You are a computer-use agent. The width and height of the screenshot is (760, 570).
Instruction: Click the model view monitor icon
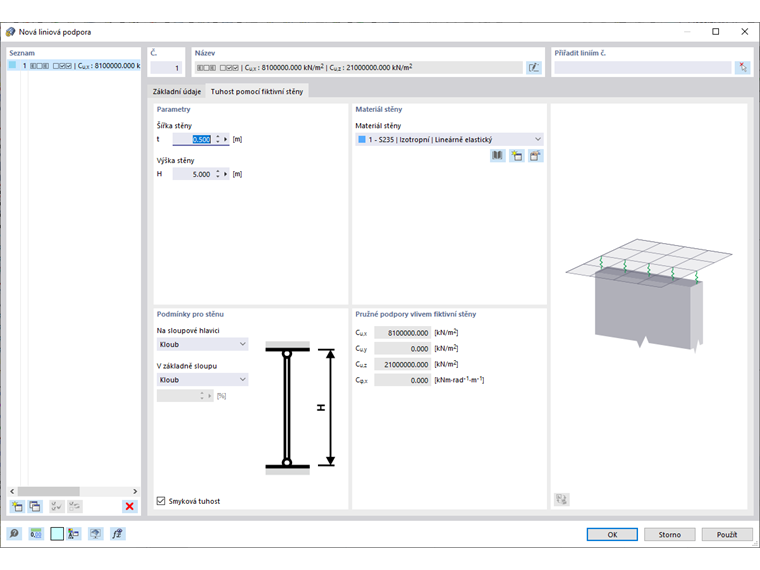tap(95, 534)
